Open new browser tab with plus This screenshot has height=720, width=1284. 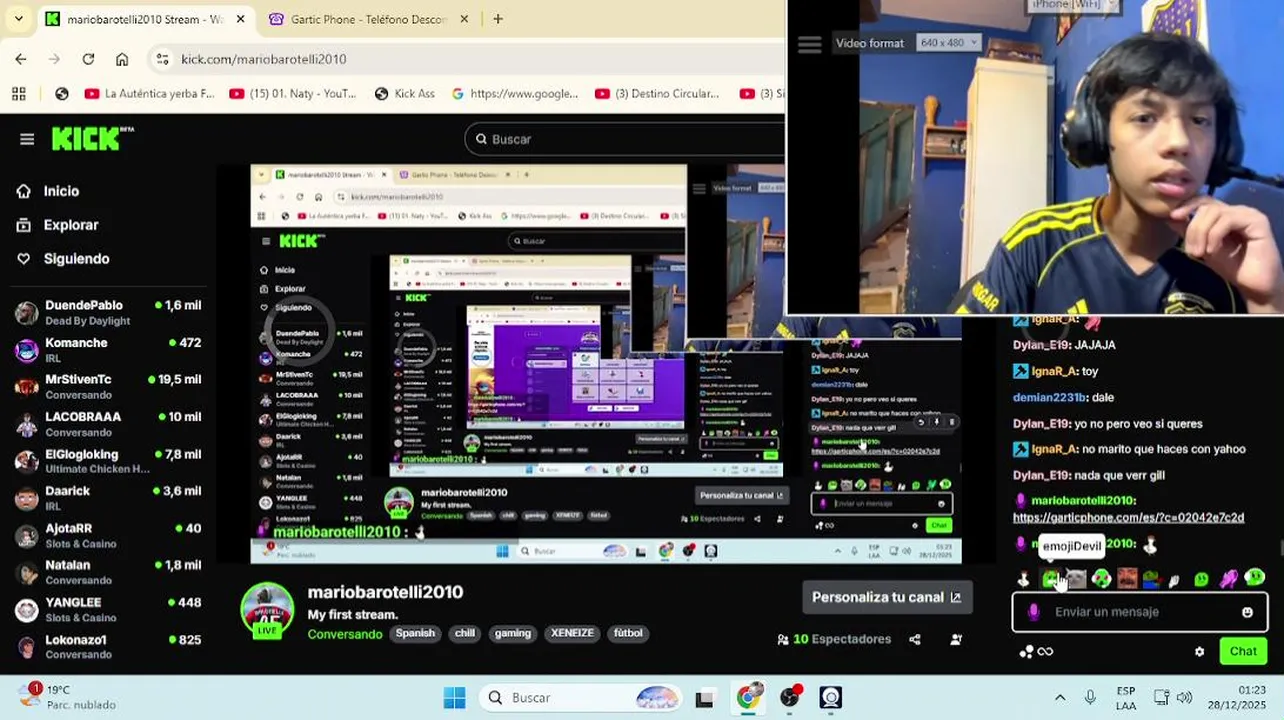click(498, 19)
